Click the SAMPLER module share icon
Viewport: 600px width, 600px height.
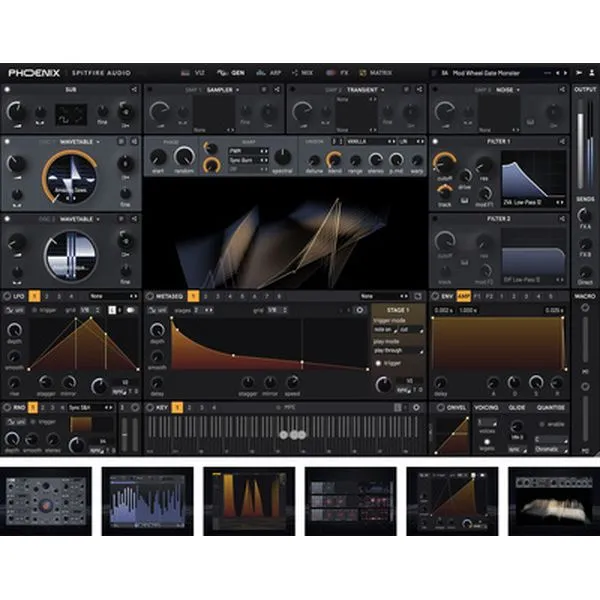click(x=277, y=90)
